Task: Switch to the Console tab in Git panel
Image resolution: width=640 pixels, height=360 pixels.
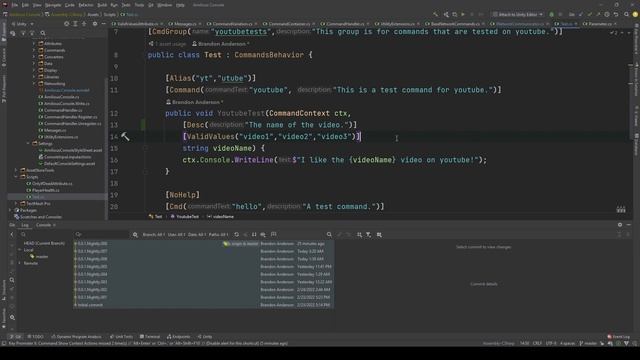Action: pyautogui.click(x=43, y=225)
